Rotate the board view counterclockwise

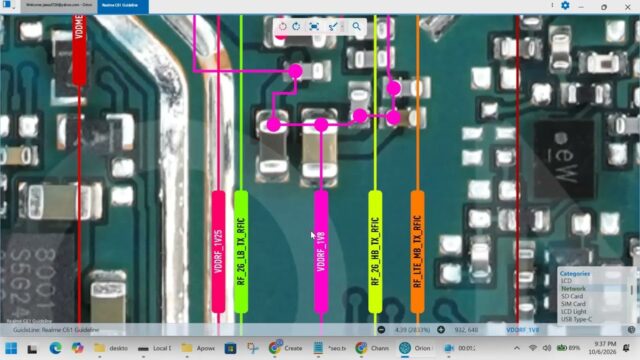coord(282,27)
